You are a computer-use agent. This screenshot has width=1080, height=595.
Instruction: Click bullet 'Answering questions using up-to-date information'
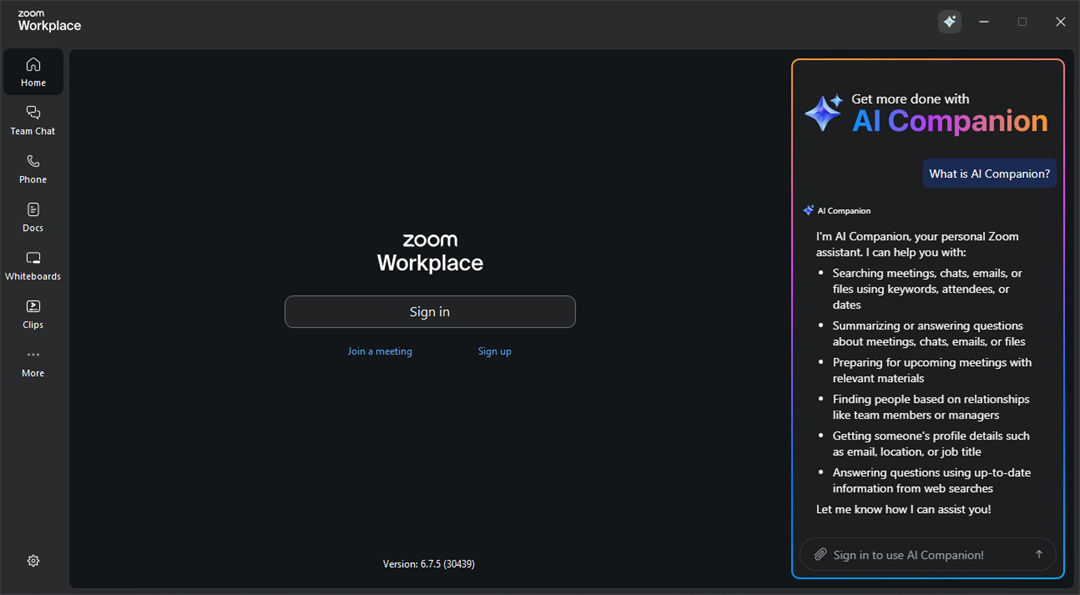tap(931, 480)
